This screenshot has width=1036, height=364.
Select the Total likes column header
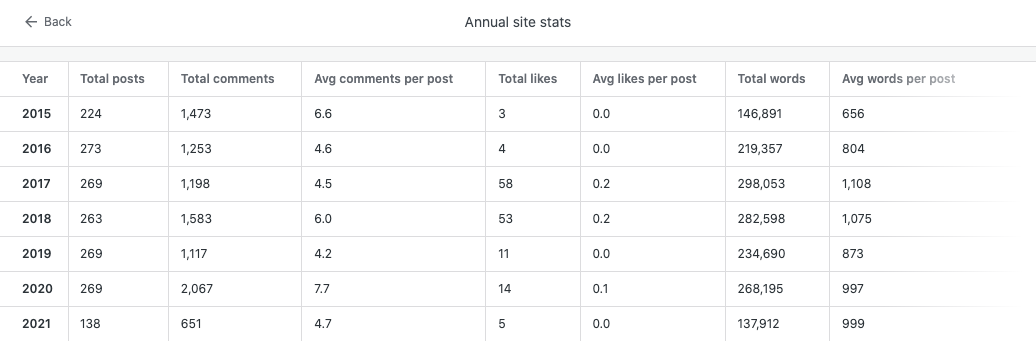coord(527,79)
